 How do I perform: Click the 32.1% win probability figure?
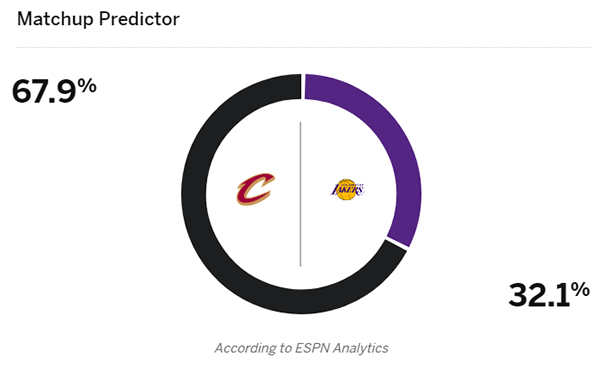click(x=549, y=294)
